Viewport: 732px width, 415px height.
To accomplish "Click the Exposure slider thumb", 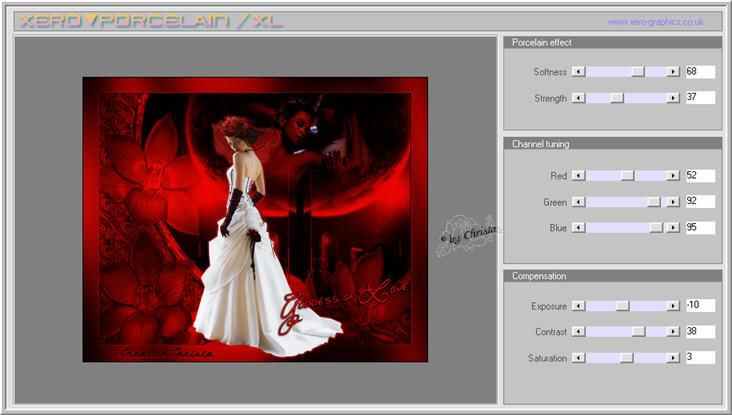I will coord(622,306).
